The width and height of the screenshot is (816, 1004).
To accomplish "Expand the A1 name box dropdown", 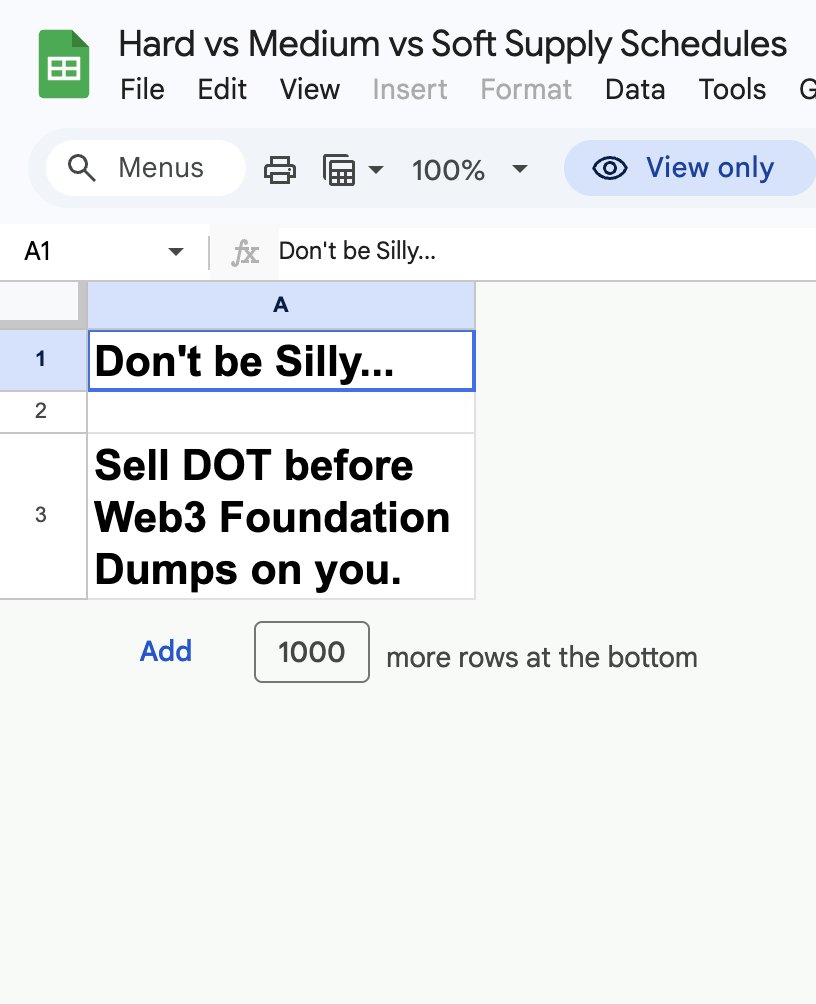I will click(x=175, y=252).
